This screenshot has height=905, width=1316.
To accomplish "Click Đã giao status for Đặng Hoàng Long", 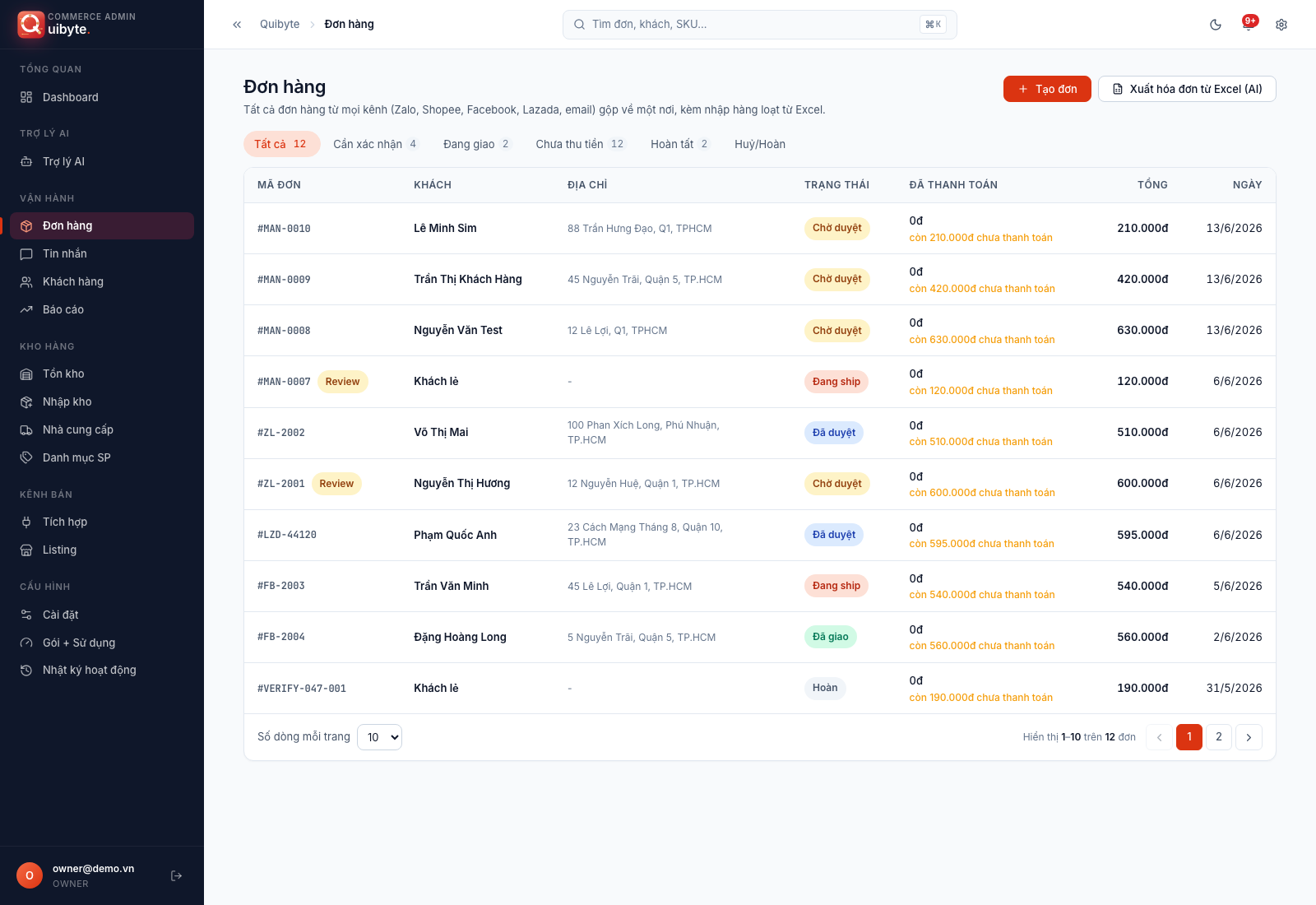I will pyautogui.click(x=831, y=637).
